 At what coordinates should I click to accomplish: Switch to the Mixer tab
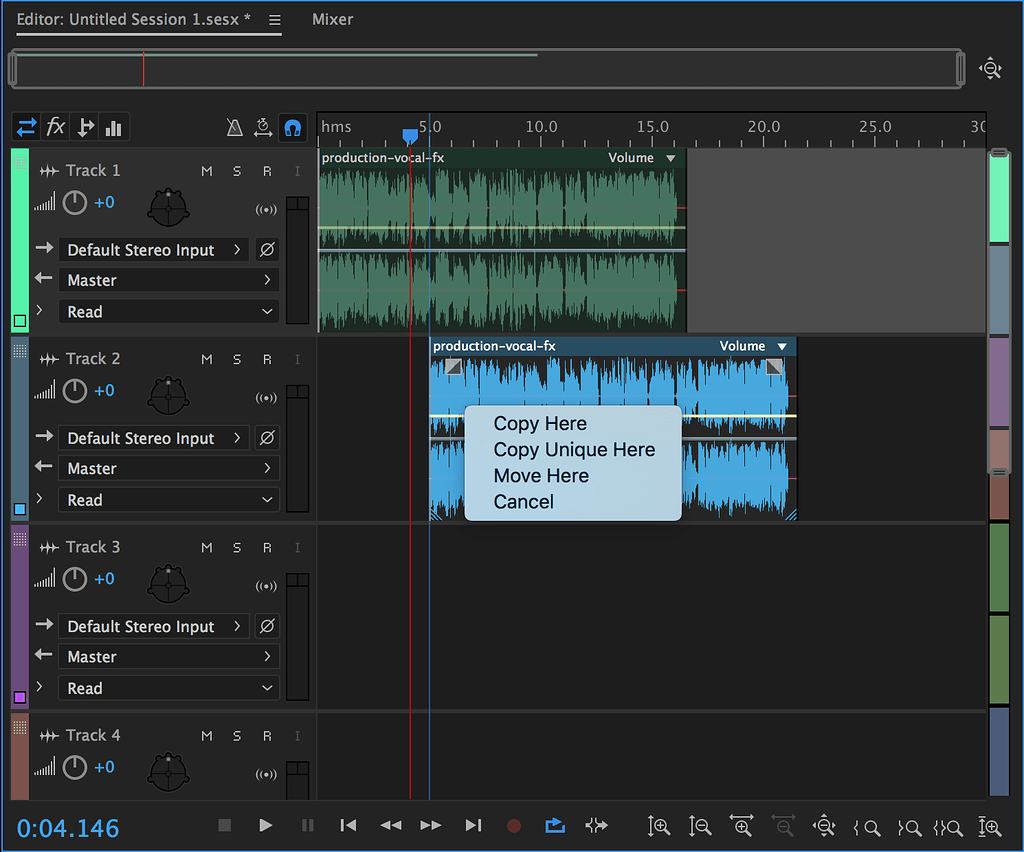332,19
